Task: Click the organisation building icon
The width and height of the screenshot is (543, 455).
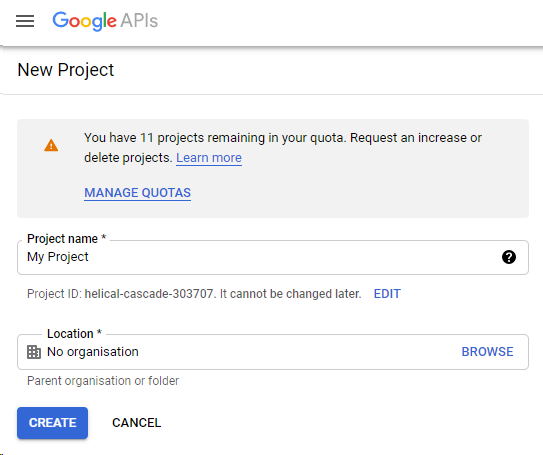Action: pos(34,352)
